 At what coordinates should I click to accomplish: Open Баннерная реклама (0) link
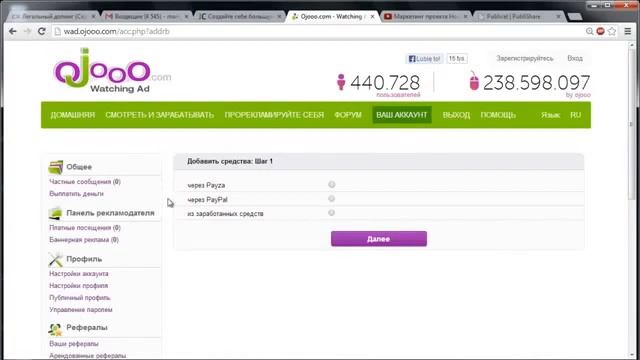[x=84, y=240]
